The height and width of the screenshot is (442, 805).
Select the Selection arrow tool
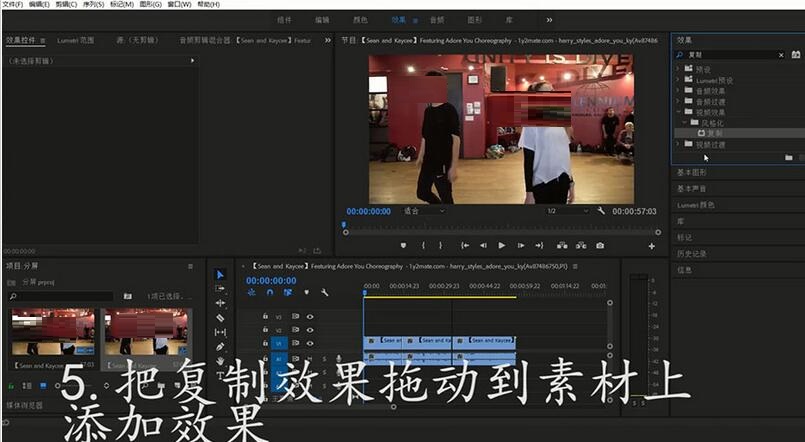point(220,274)
